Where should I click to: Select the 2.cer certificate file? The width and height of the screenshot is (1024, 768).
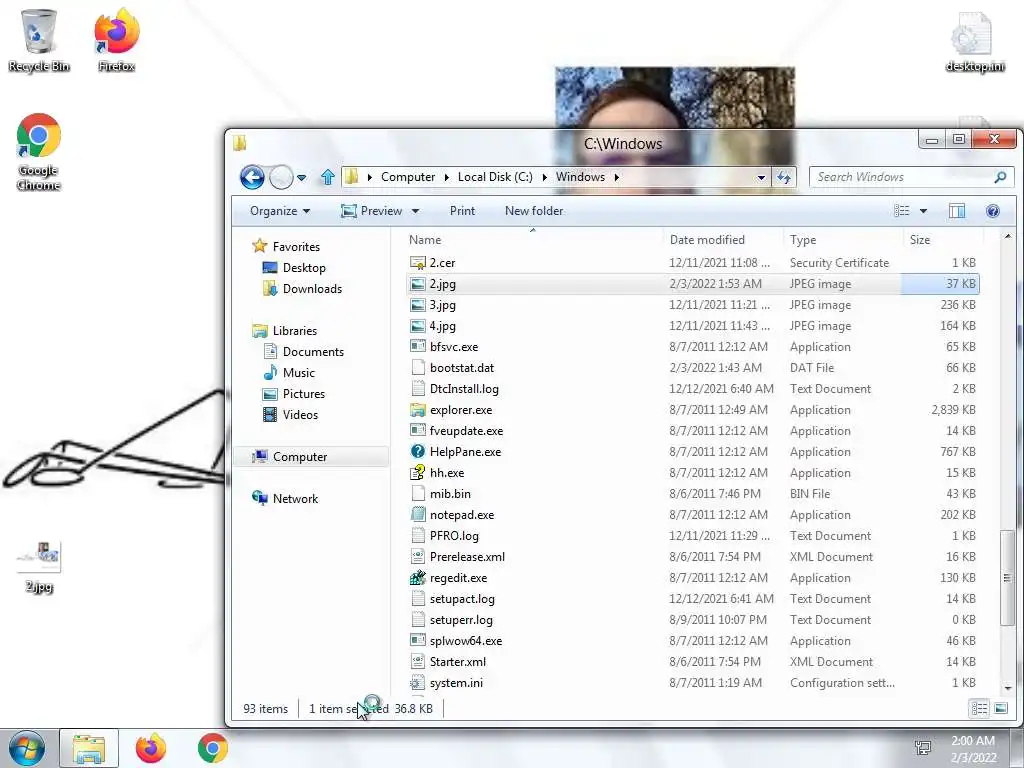[x=692, y=263]
